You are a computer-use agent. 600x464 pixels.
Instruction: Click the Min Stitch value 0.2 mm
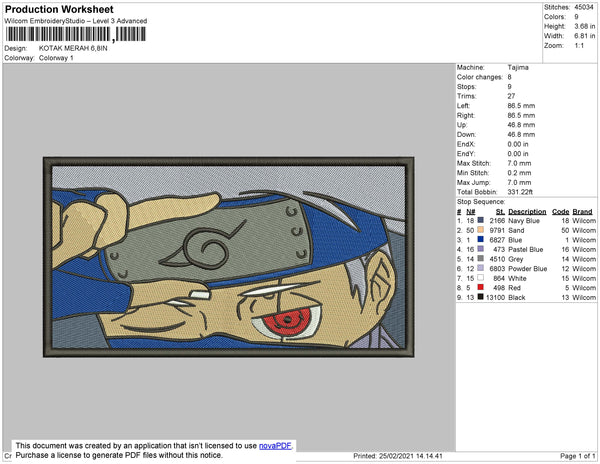[519, 173]
